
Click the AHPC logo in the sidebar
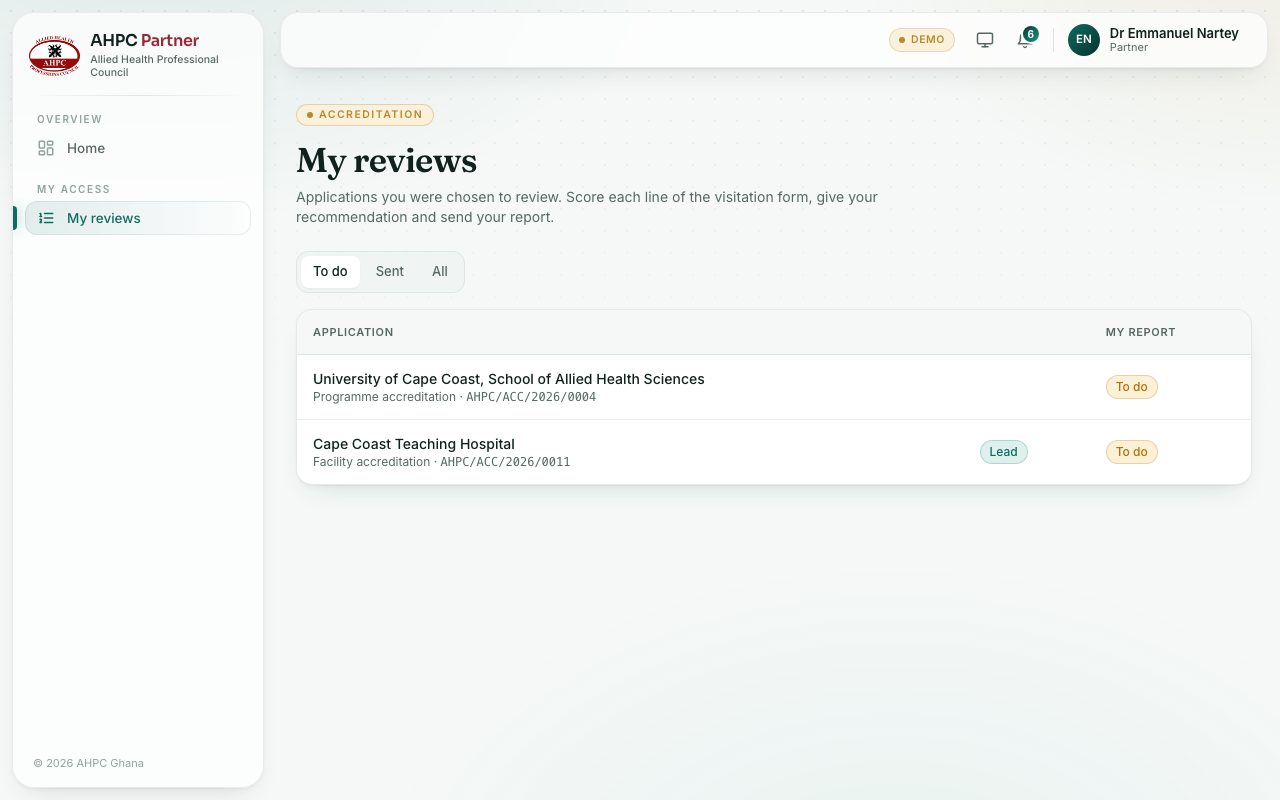coord(54,56)
